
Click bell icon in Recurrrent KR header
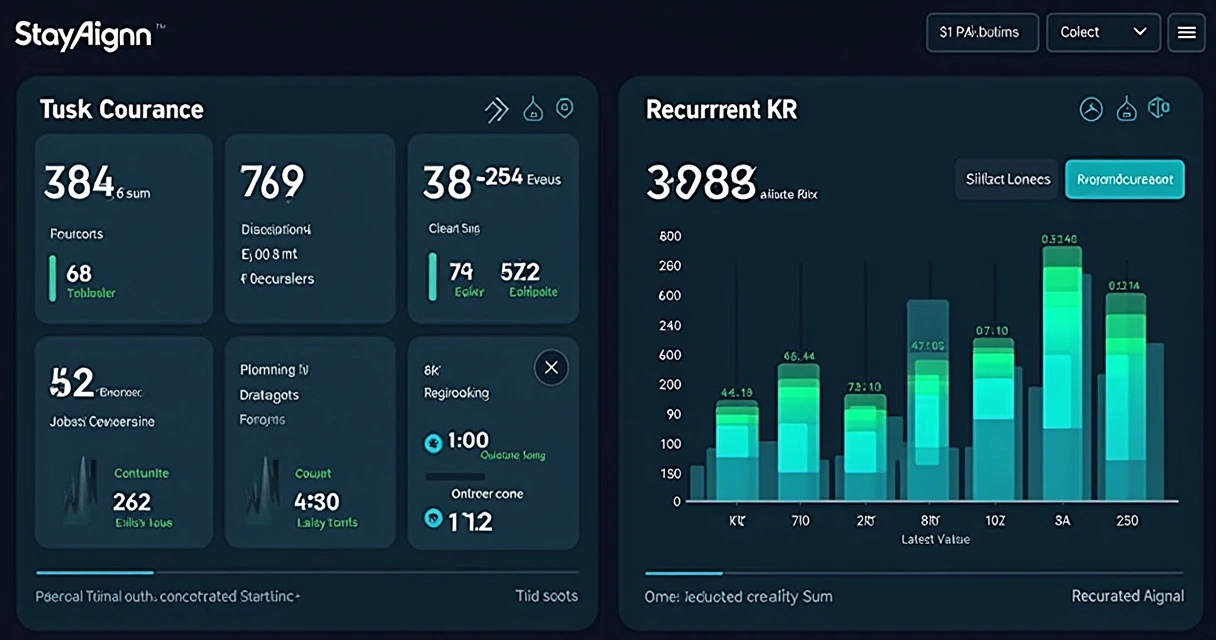coord(1127,109)
